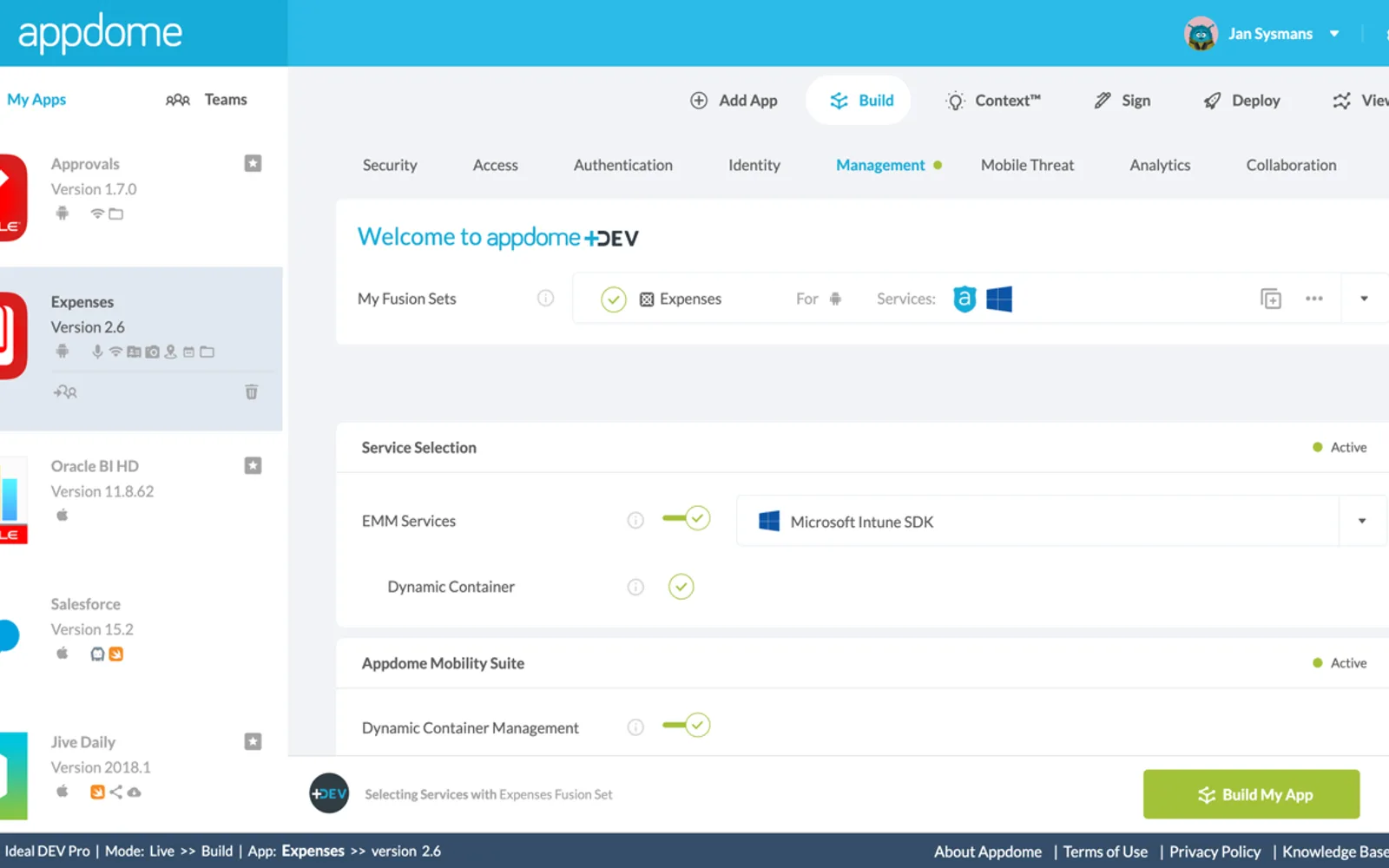Click the star icon on Jive Daily
This screenshot has height=868, width=1389.
tap(253, 741)
